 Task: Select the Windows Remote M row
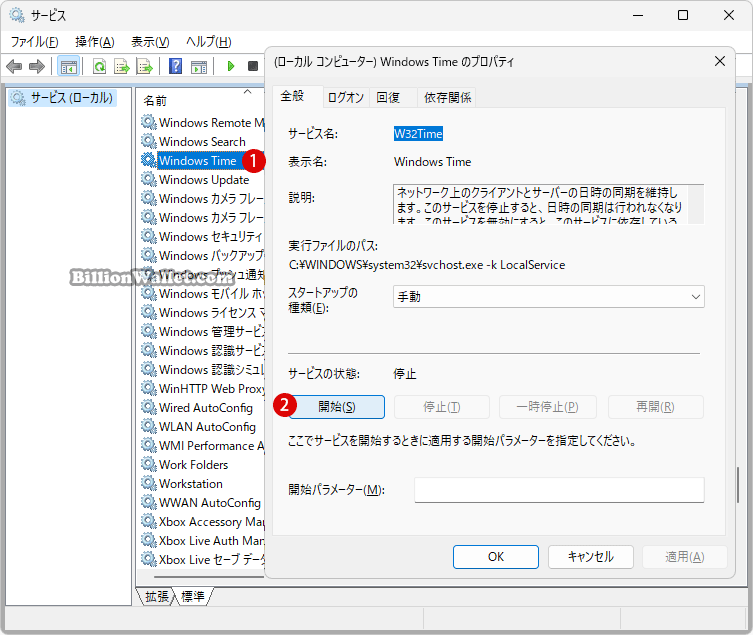tap(202, 122)
